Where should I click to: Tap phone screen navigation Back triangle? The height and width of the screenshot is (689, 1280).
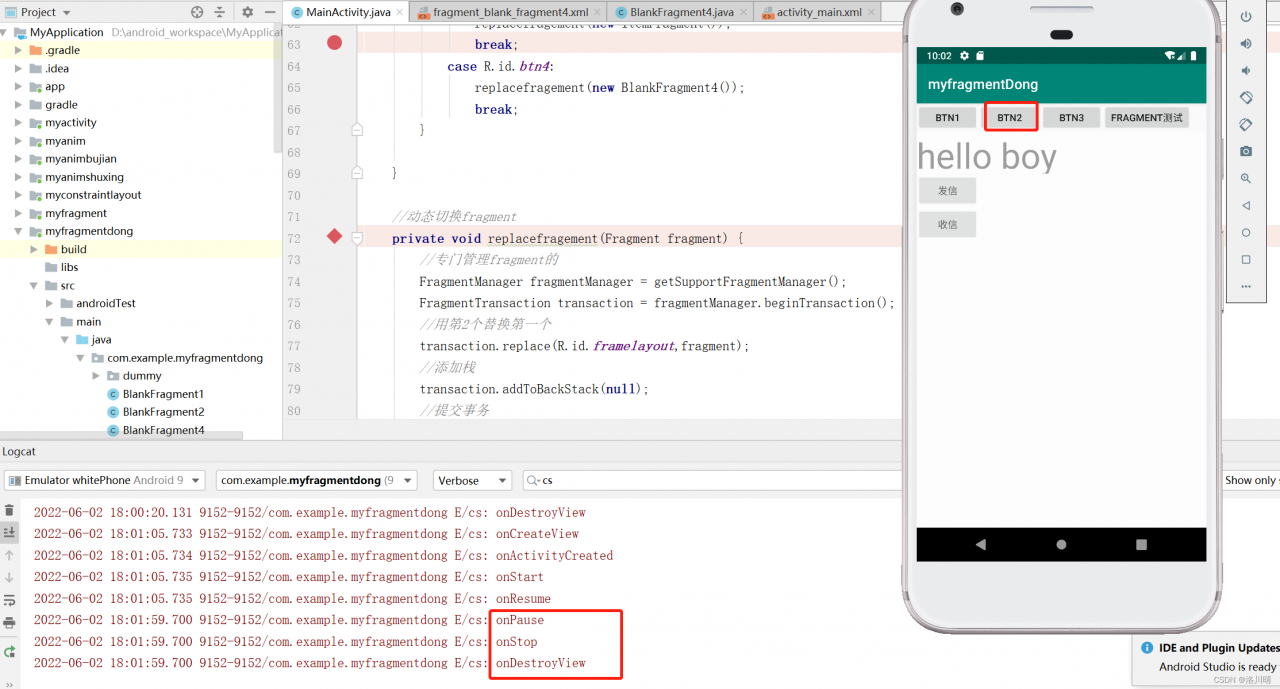pyautogui.click(x=980, y=545)
